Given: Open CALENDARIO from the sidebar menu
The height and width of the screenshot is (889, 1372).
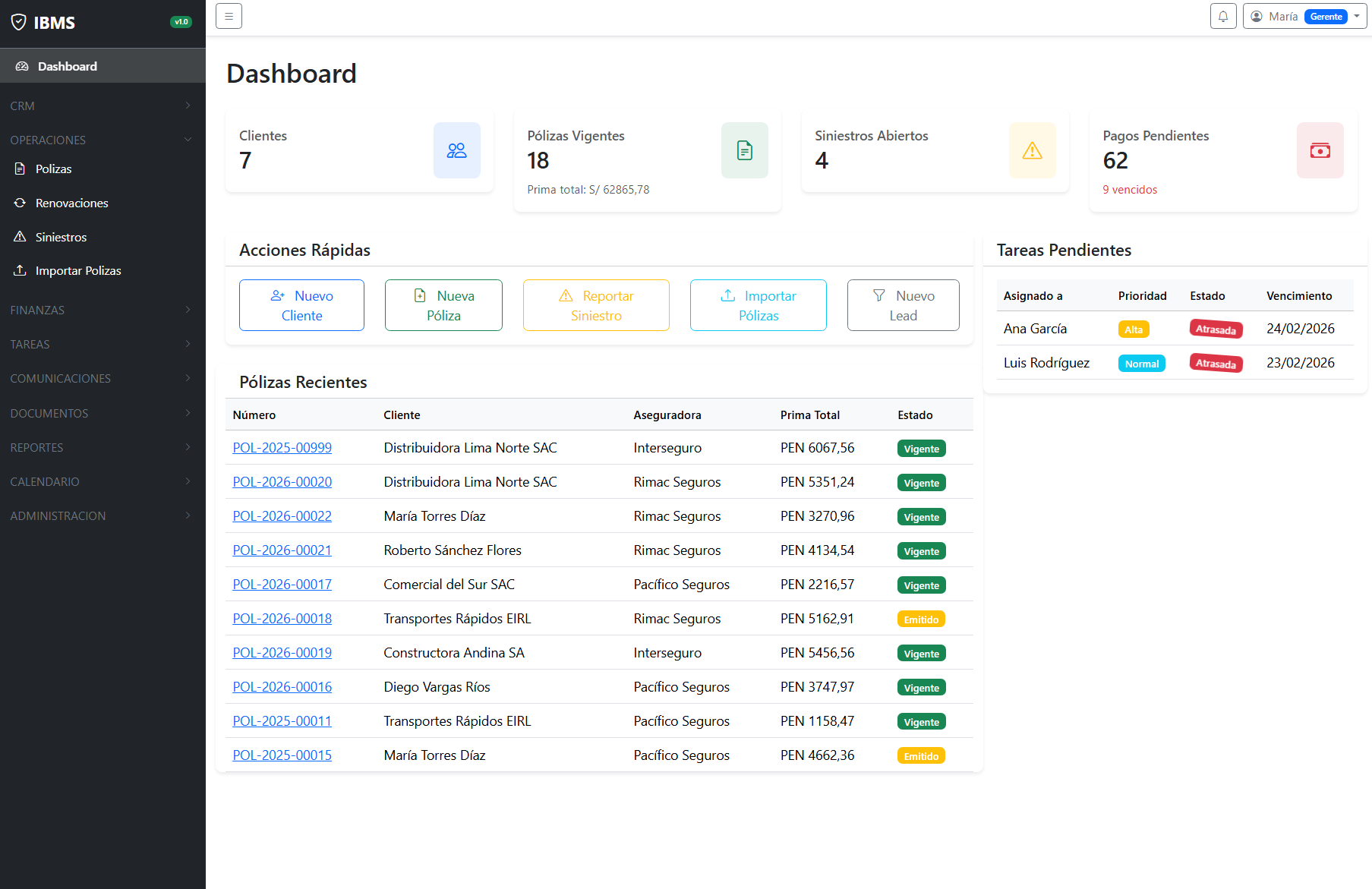Looking at the screenshot, I should click(103, 481).
